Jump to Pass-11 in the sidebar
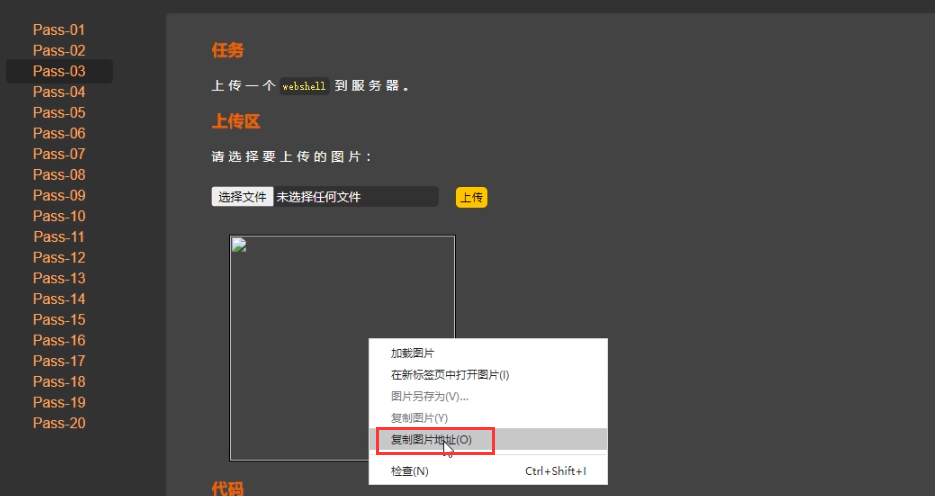935x496 pixels. pos(59,237)
